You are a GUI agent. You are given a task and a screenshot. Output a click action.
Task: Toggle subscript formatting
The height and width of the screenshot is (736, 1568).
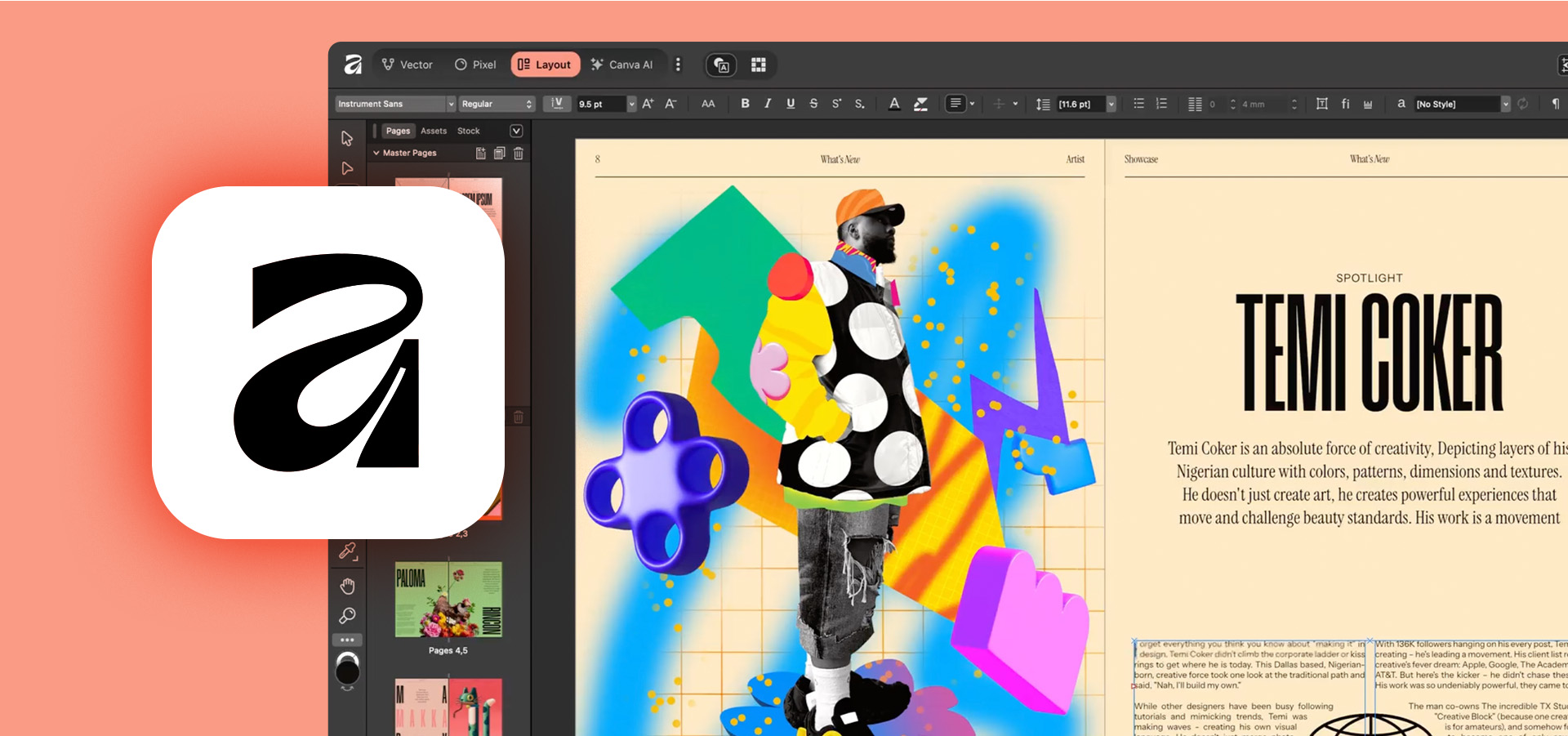coord(859,104)
